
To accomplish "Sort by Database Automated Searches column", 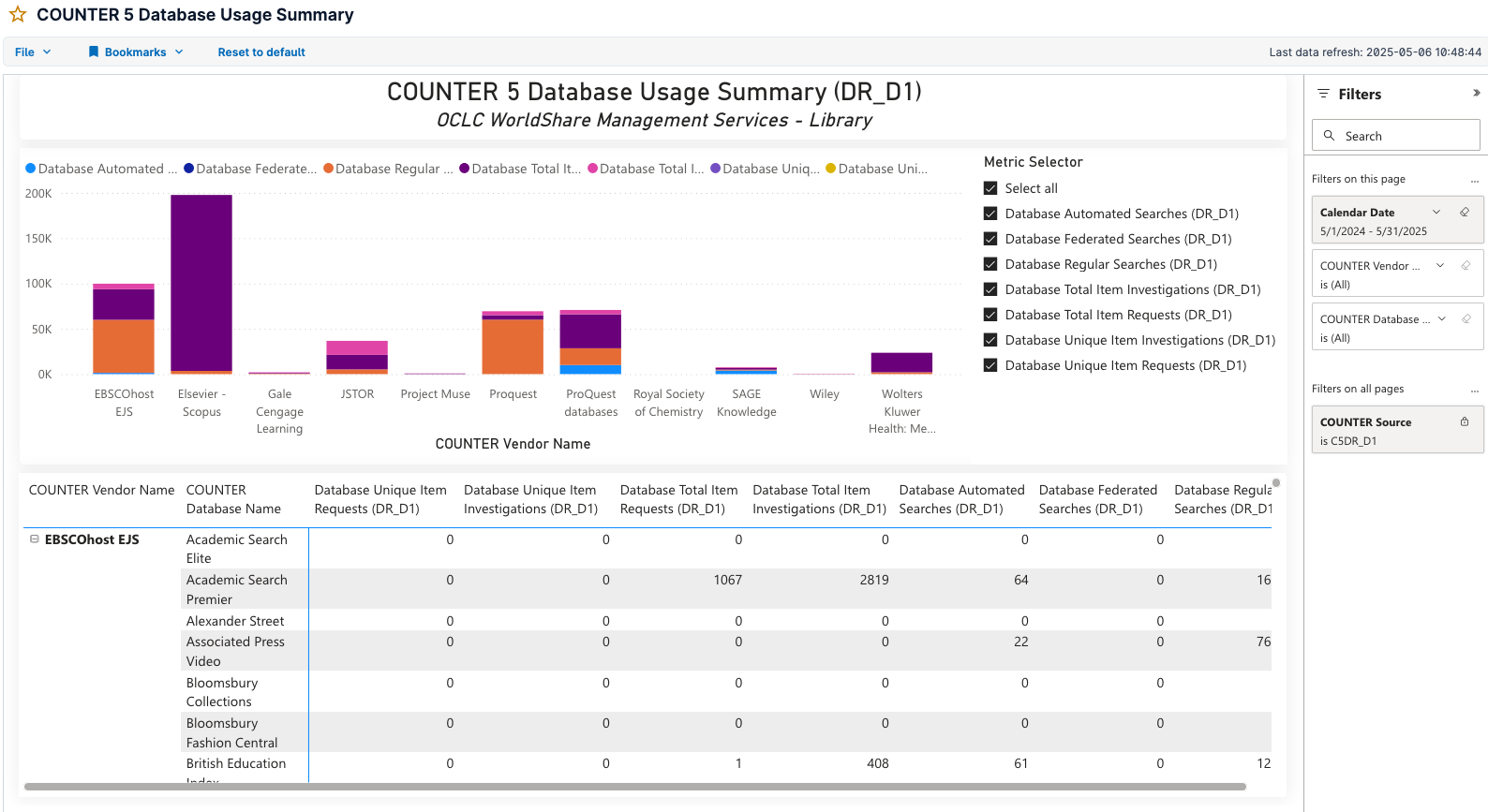I will (x=961, y=499).
